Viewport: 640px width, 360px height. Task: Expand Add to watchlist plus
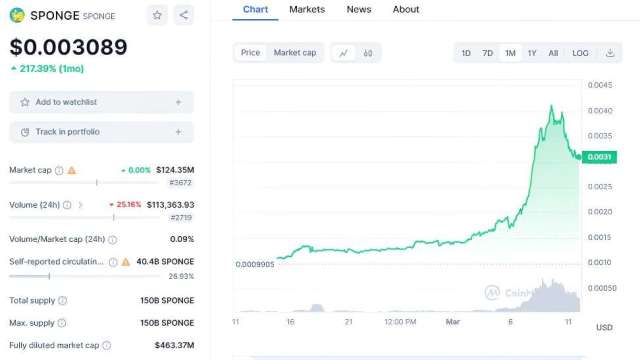click(x=178, y=102)
